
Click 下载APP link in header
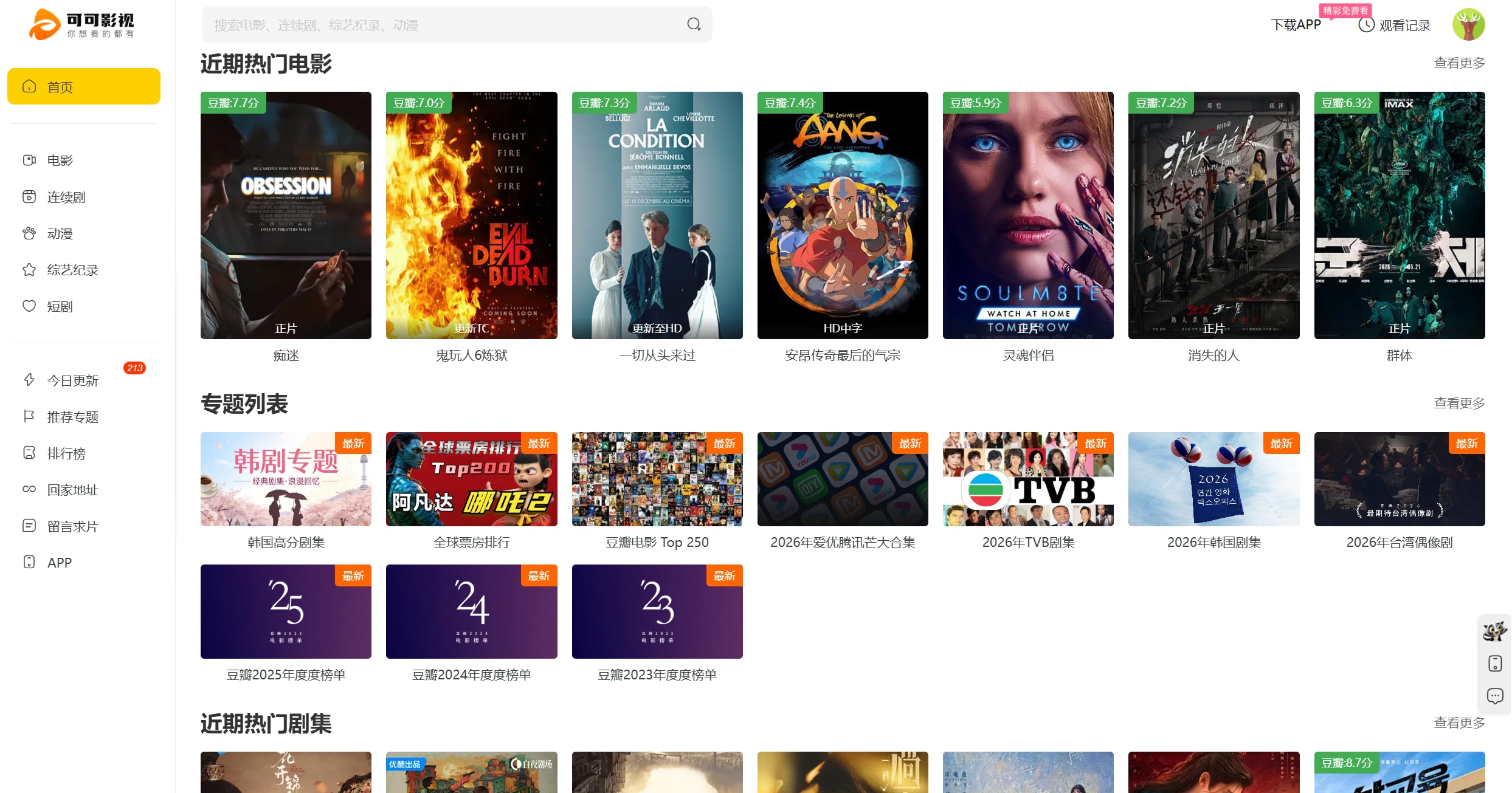point(1296,25)
